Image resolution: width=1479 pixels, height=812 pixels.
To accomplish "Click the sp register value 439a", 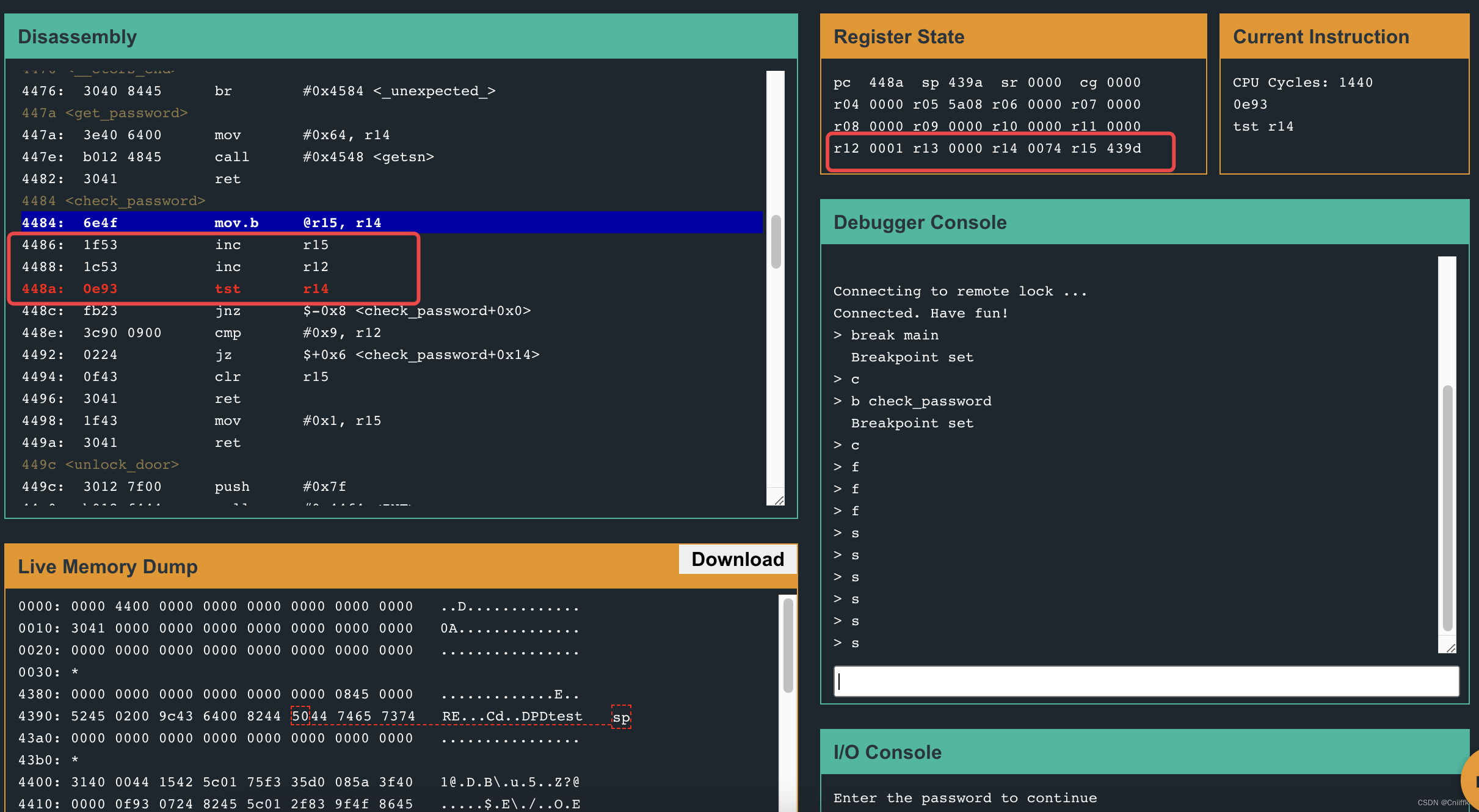I will pos(965,82).
